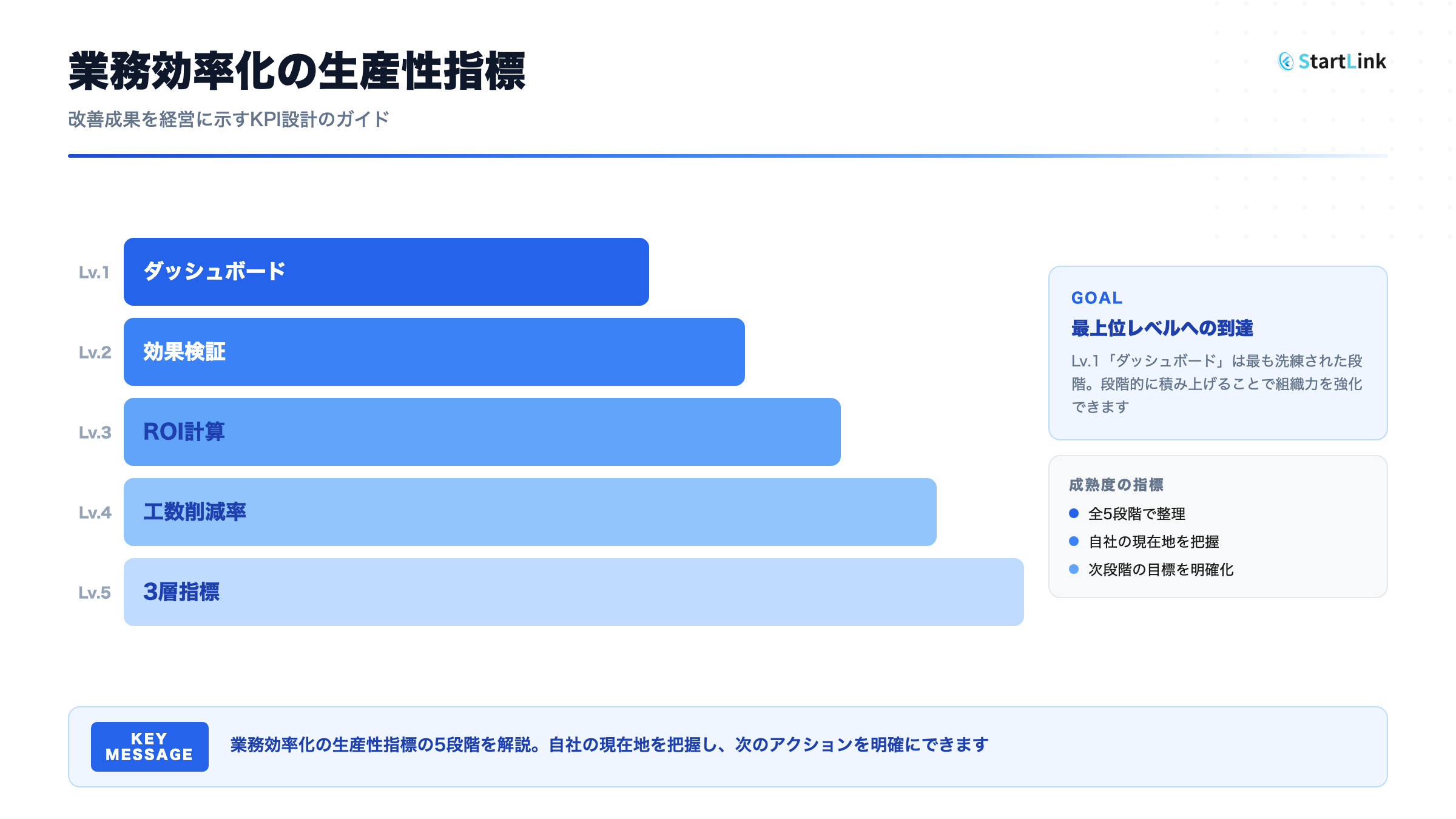Select the Lv.5 3層指標 bar

click(x=573, y=592)
